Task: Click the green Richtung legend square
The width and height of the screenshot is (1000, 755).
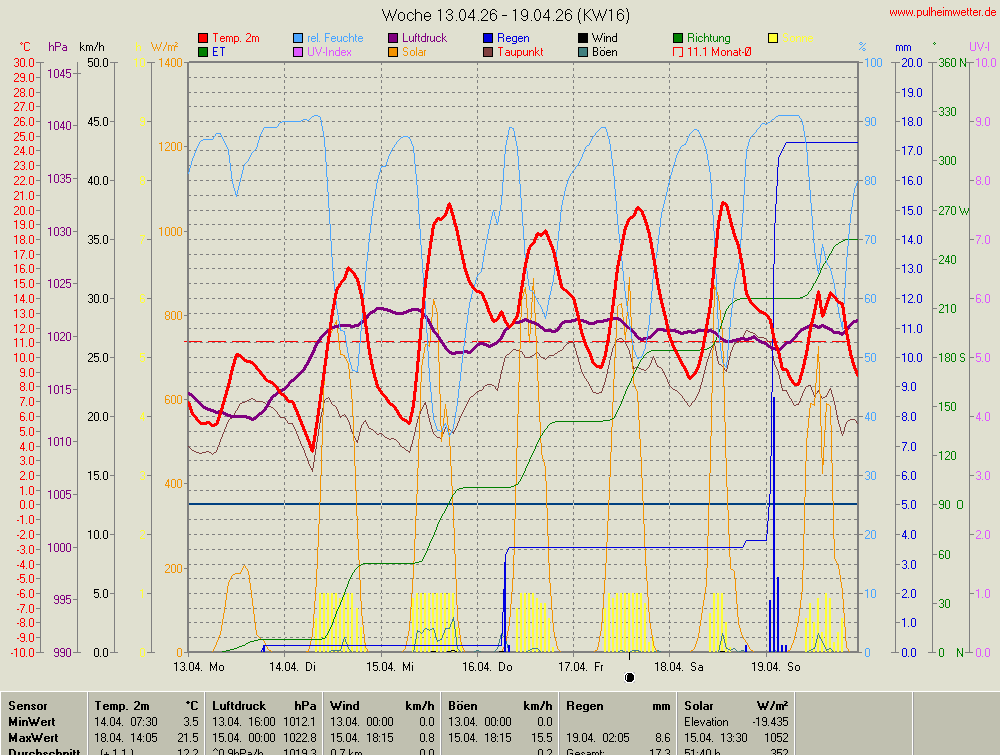Action: click(x=679, y=38)
